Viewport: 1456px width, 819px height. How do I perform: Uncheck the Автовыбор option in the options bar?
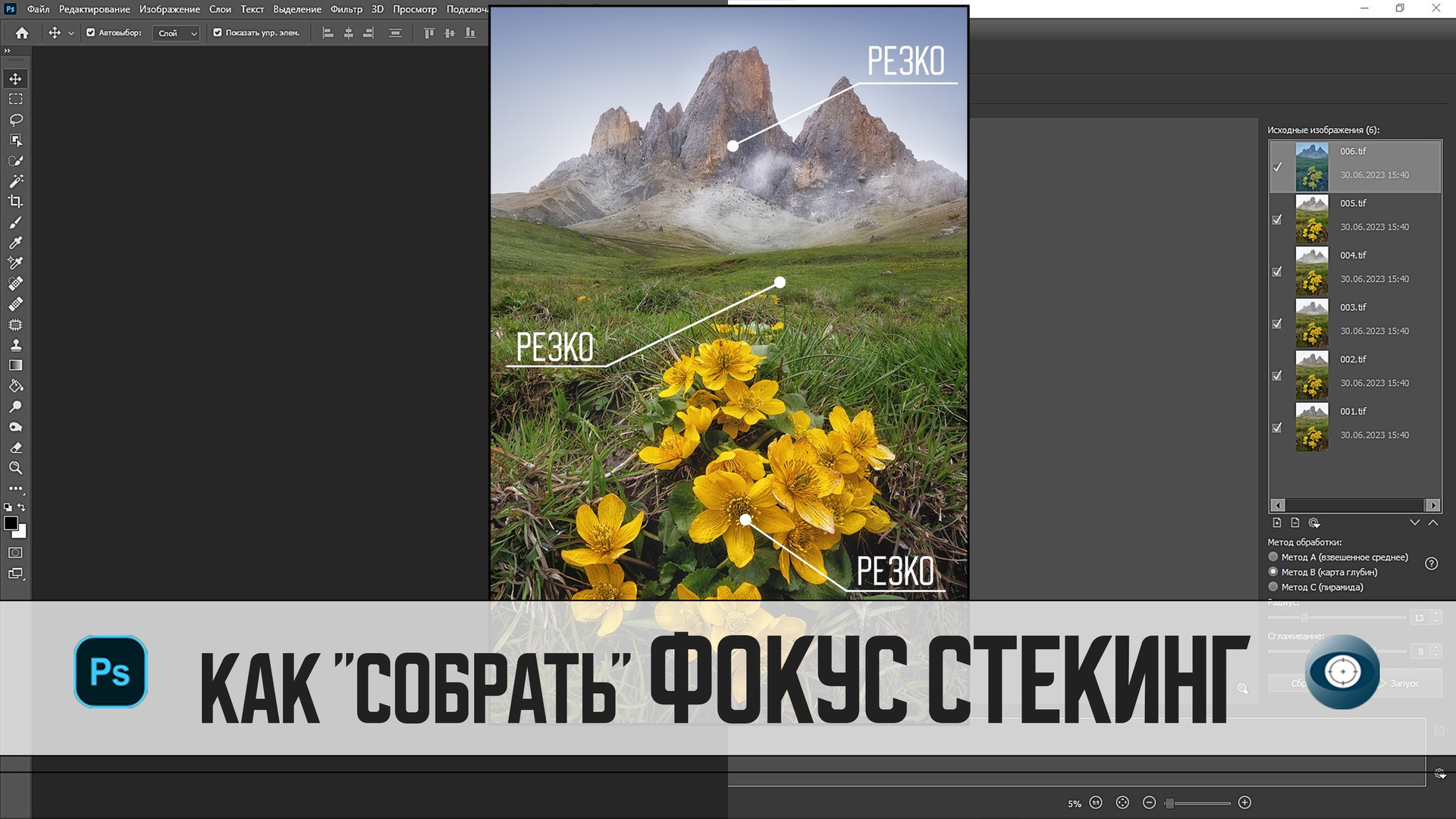click(x=90, y=33)
